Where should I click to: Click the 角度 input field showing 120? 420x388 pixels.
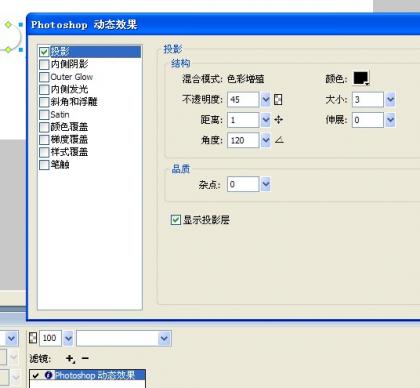click(243, 140)
